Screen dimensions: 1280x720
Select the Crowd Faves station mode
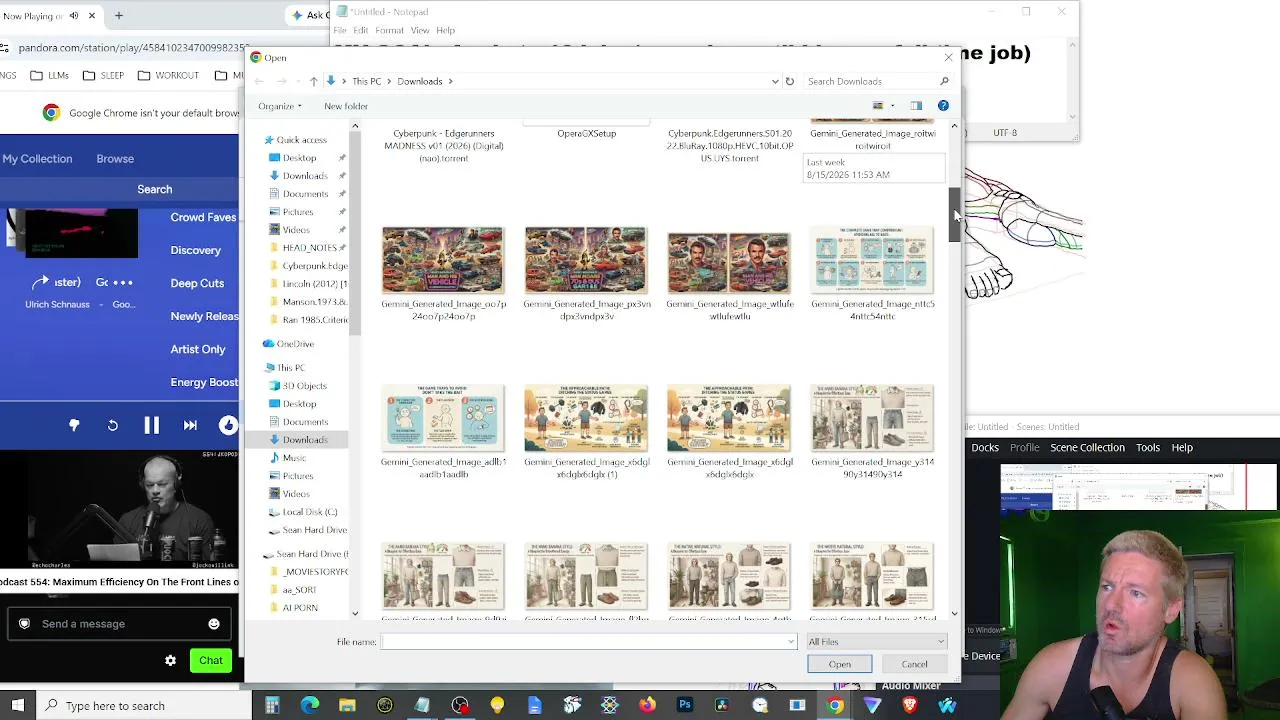(203, 217)
